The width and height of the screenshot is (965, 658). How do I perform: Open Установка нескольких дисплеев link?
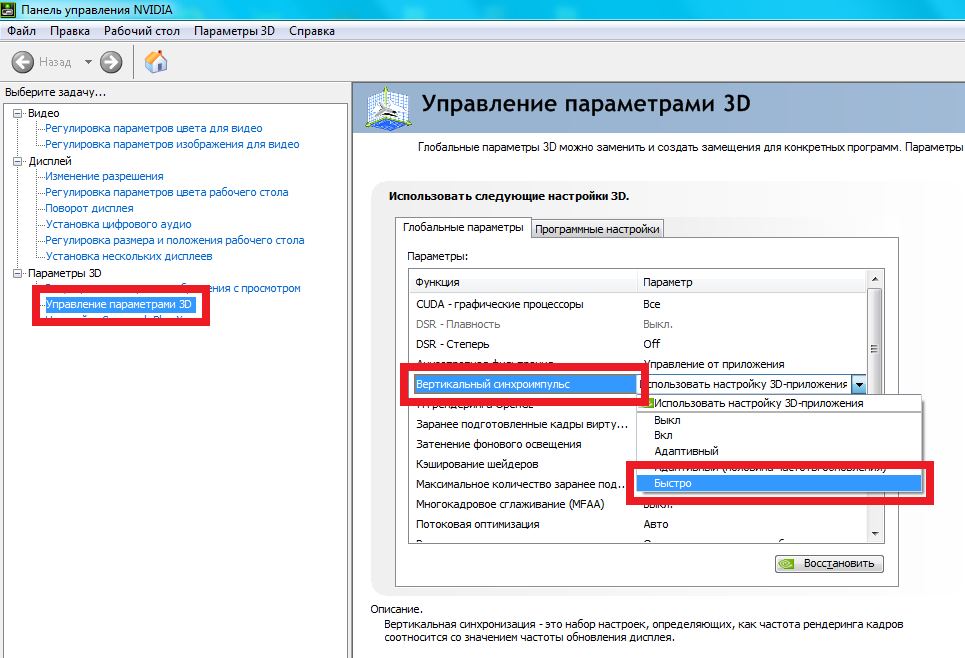[129, 256]
